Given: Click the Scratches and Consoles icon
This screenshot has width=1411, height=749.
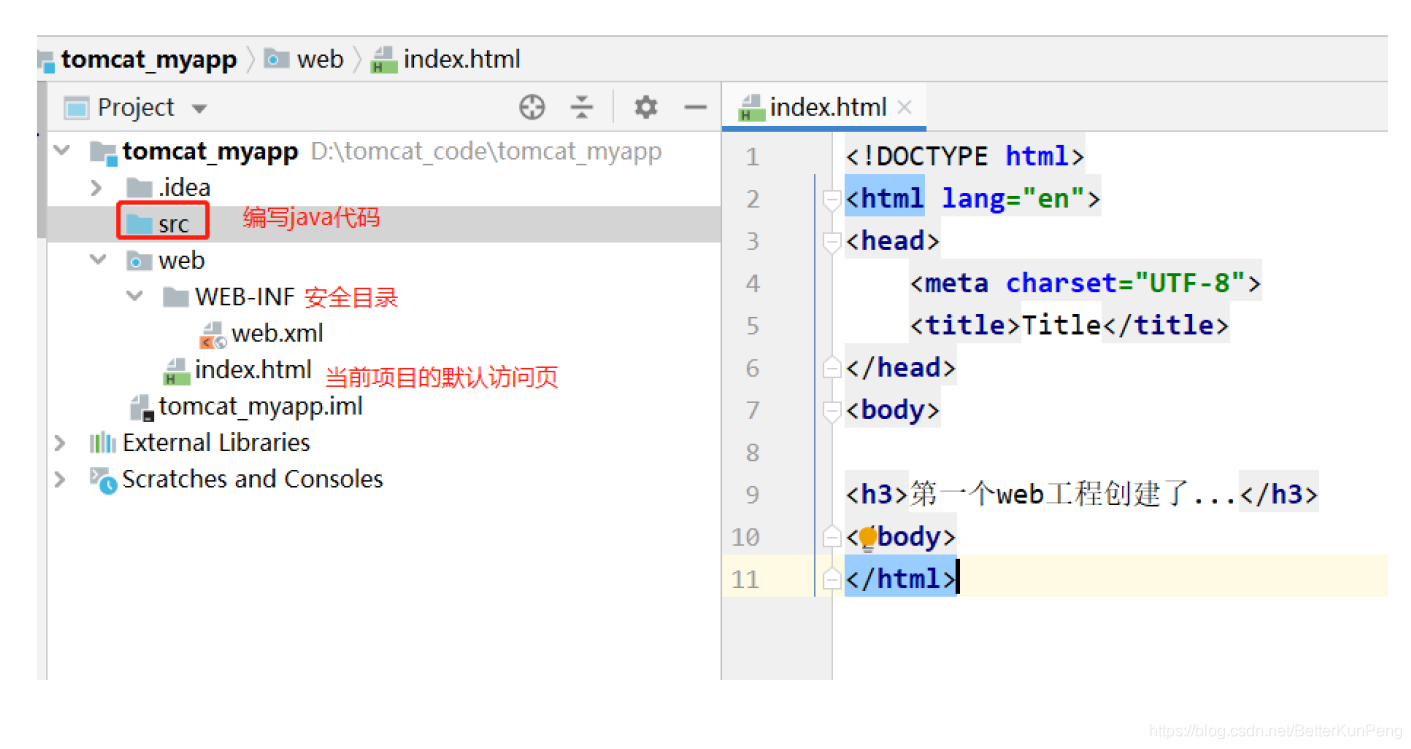Looking at the screenshot, I should [103, 480].
